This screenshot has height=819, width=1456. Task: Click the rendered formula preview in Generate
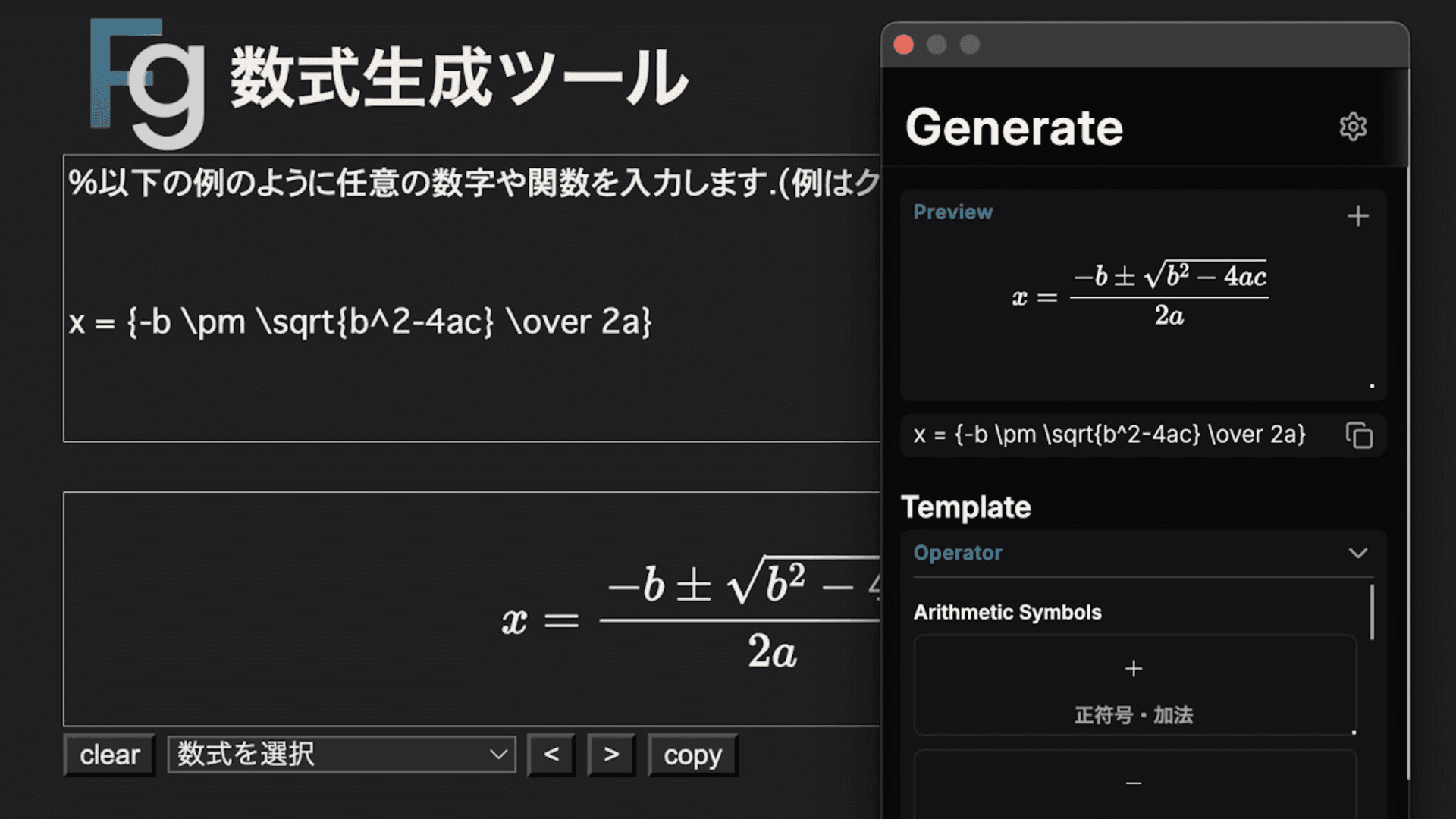1141,296
